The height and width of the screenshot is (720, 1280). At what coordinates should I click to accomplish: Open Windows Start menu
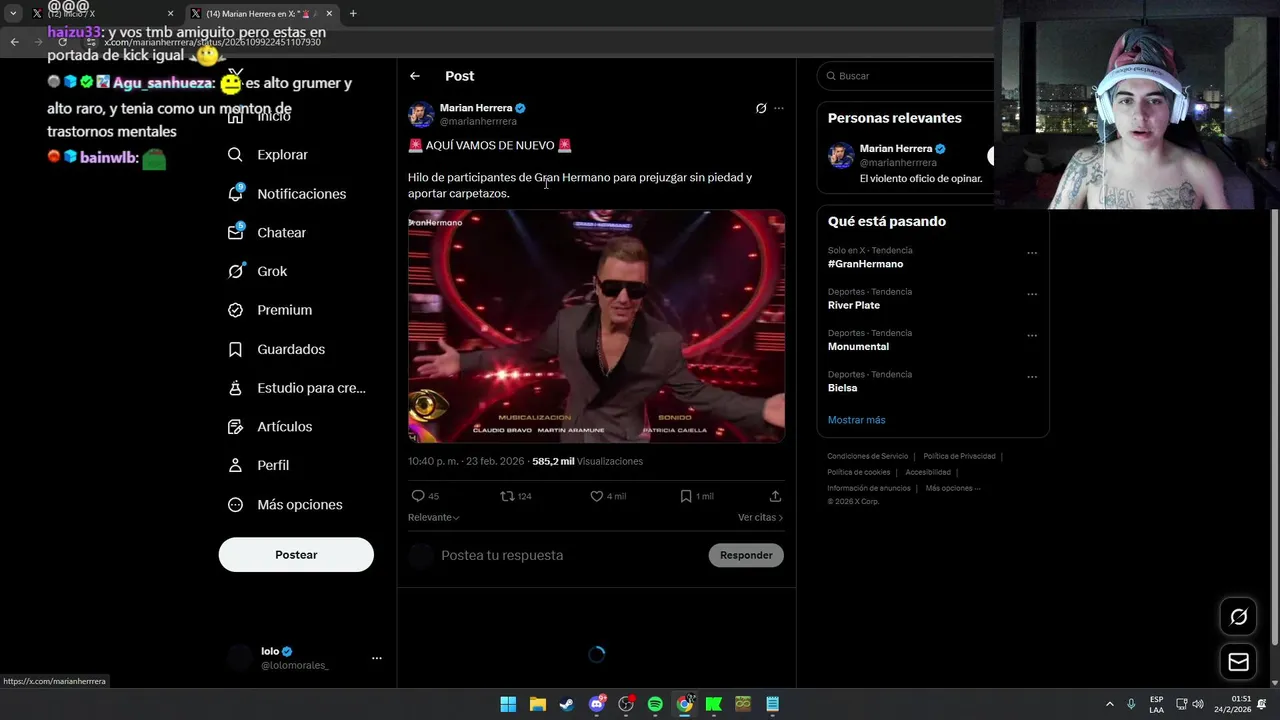pos(508,704)
